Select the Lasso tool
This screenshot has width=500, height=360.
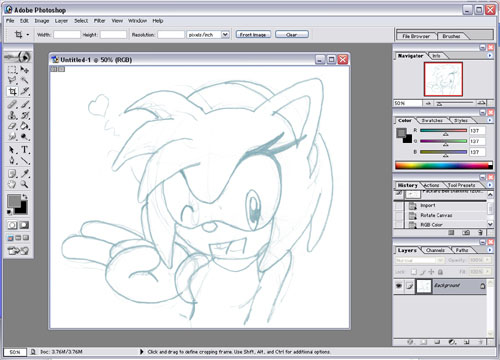(12, 80)
